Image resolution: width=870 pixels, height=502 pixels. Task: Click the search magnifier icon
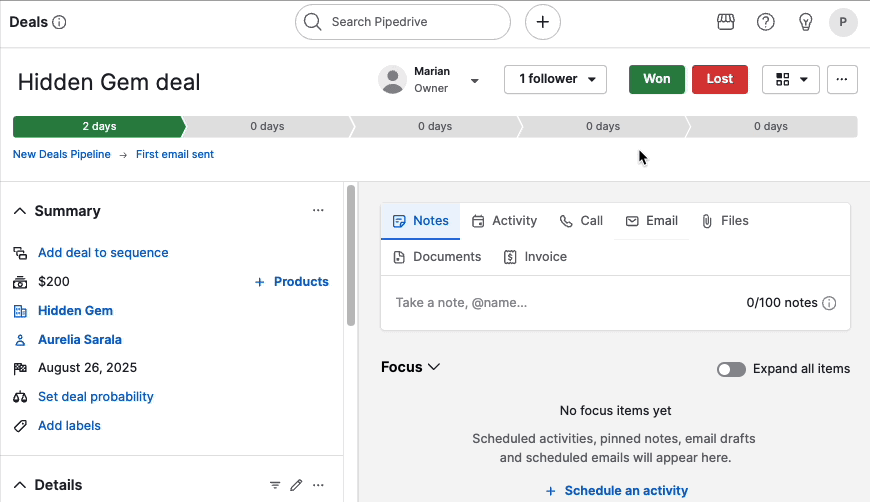click(x=313, y=22)
